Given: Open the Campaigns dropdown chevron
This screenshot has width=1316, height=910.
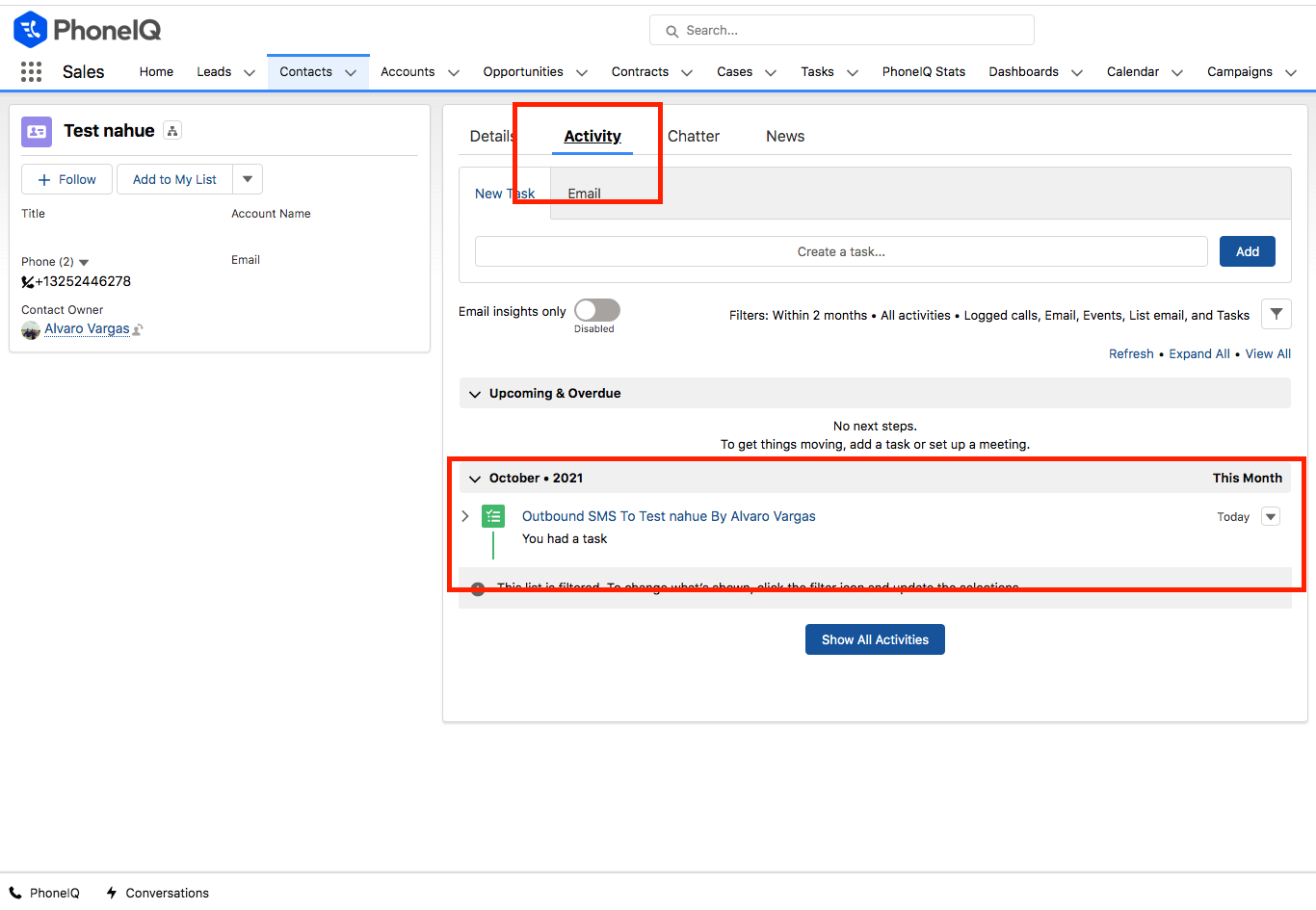Looking at the screenshot, I should 1291,72.
